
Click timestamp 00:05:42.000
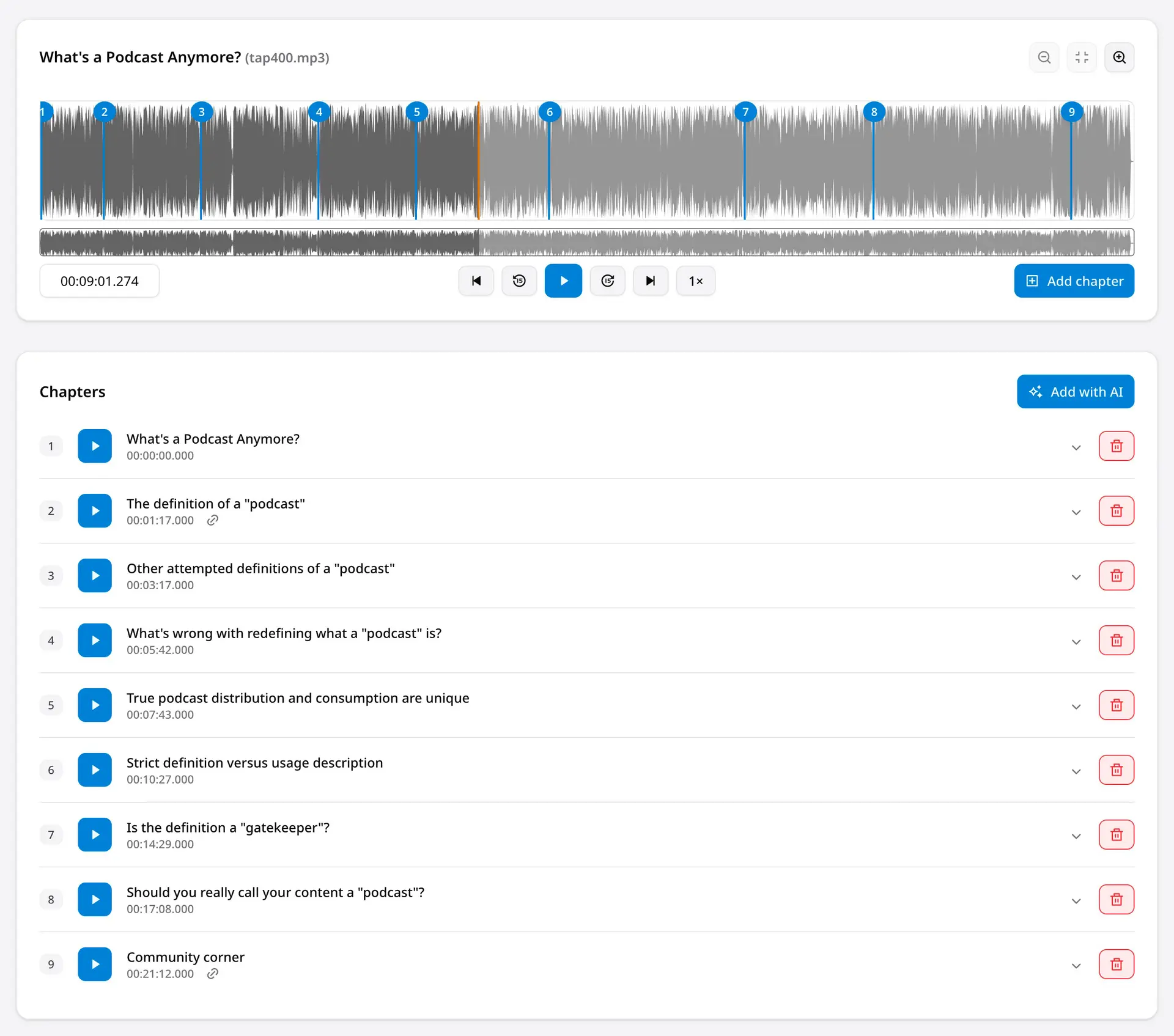tap(160, 650)
